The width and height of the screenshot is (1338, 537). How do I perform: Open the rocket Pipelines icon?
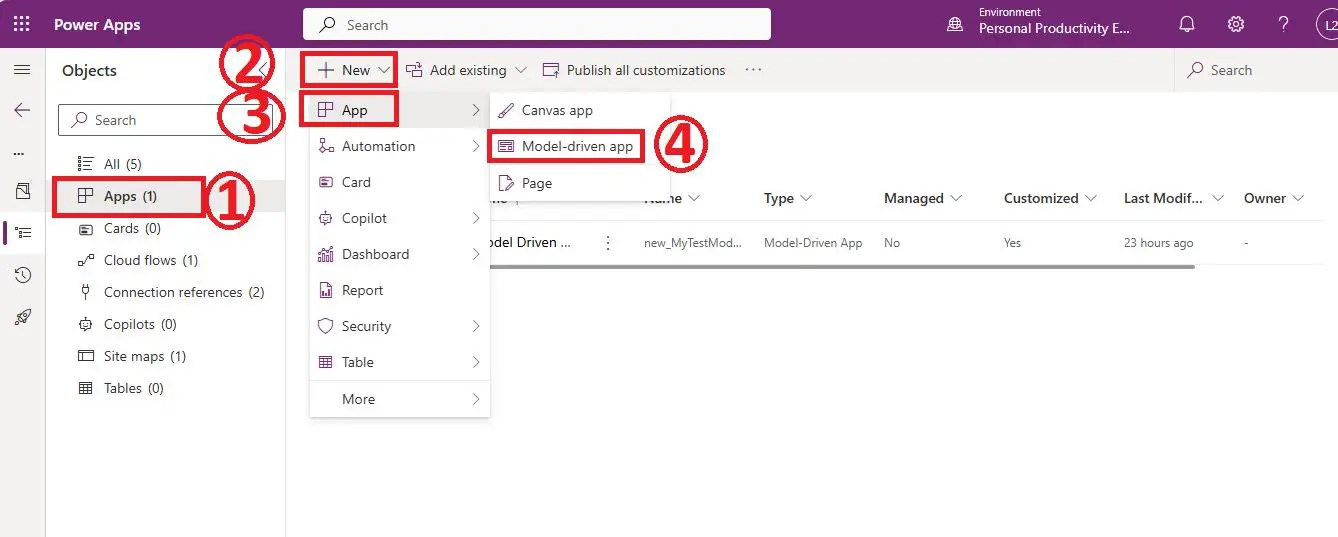point(22,317)
